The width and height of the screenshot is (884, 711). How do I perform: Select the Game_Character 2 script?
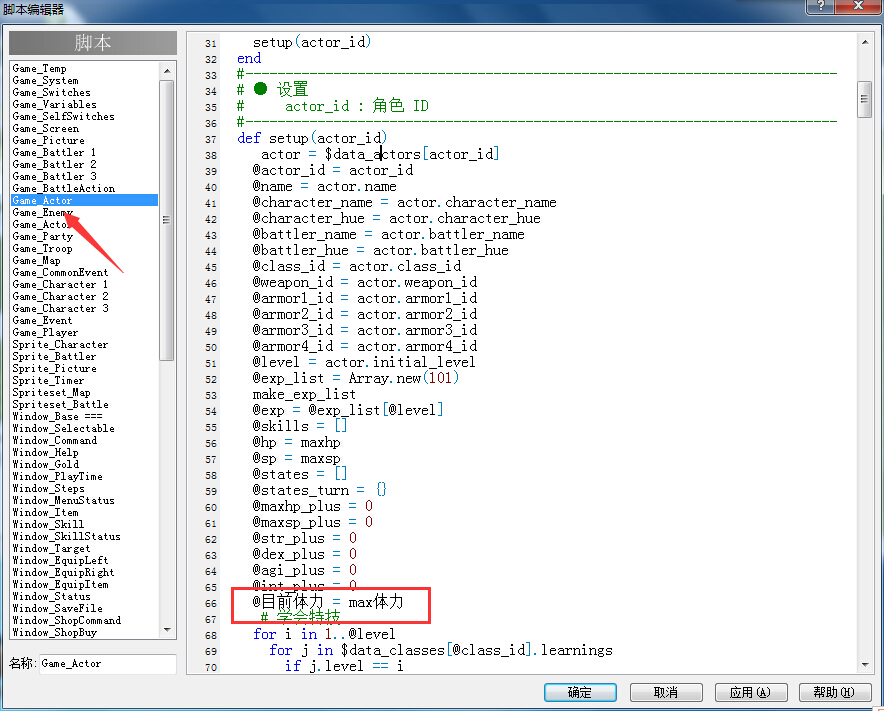pyautogui.click(x=60, y=297)
